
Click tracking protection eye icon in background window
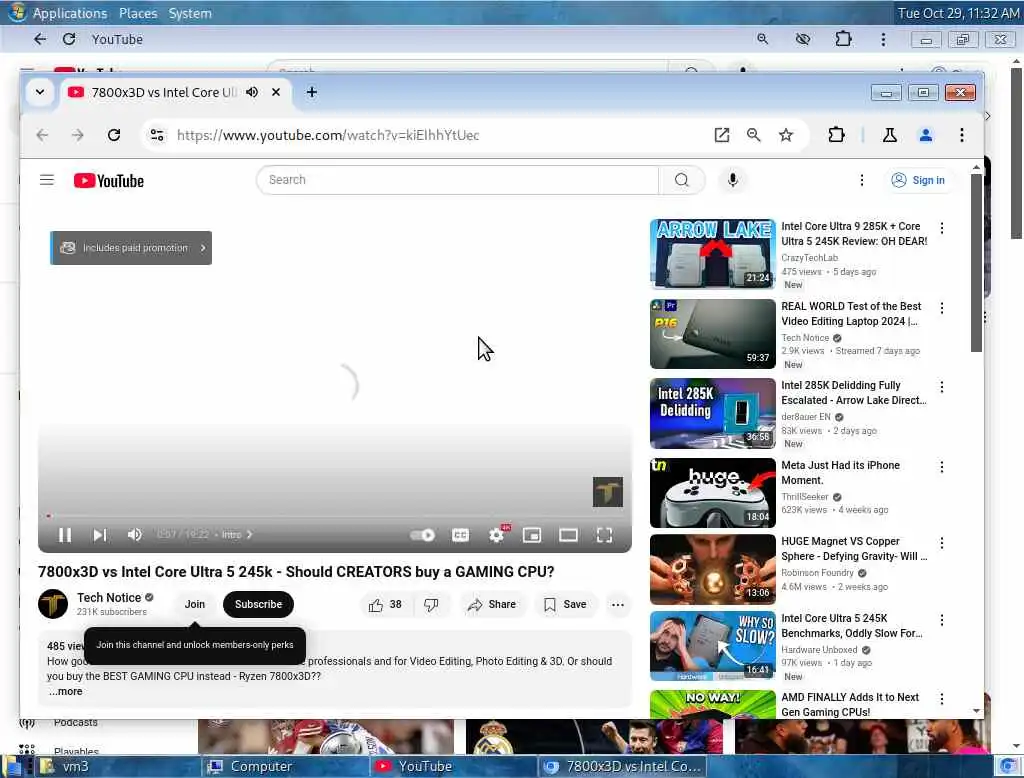pyautogui.click(x=803, y=39)
